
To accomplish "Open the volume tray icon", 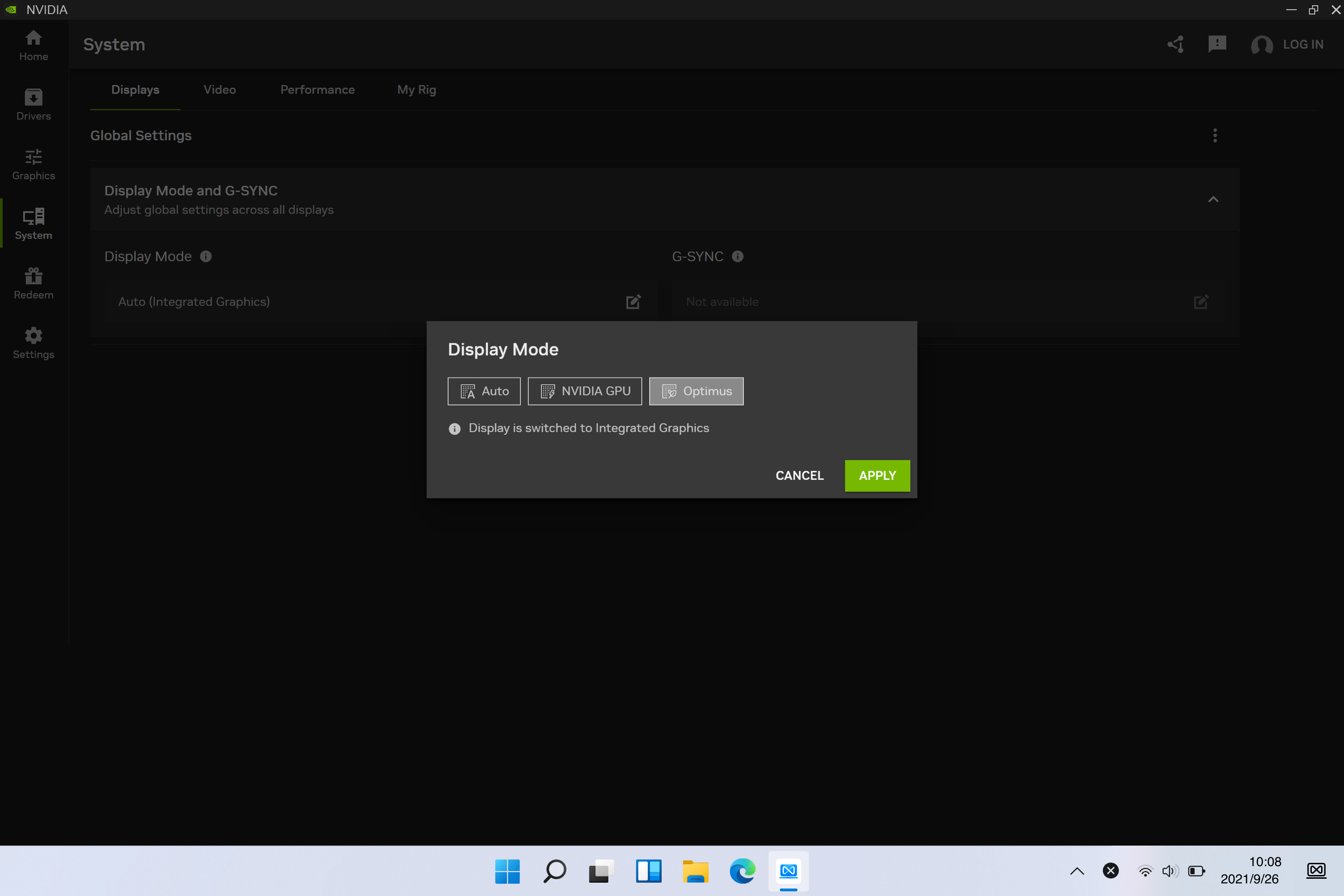I will click(x=1170, y=871).
